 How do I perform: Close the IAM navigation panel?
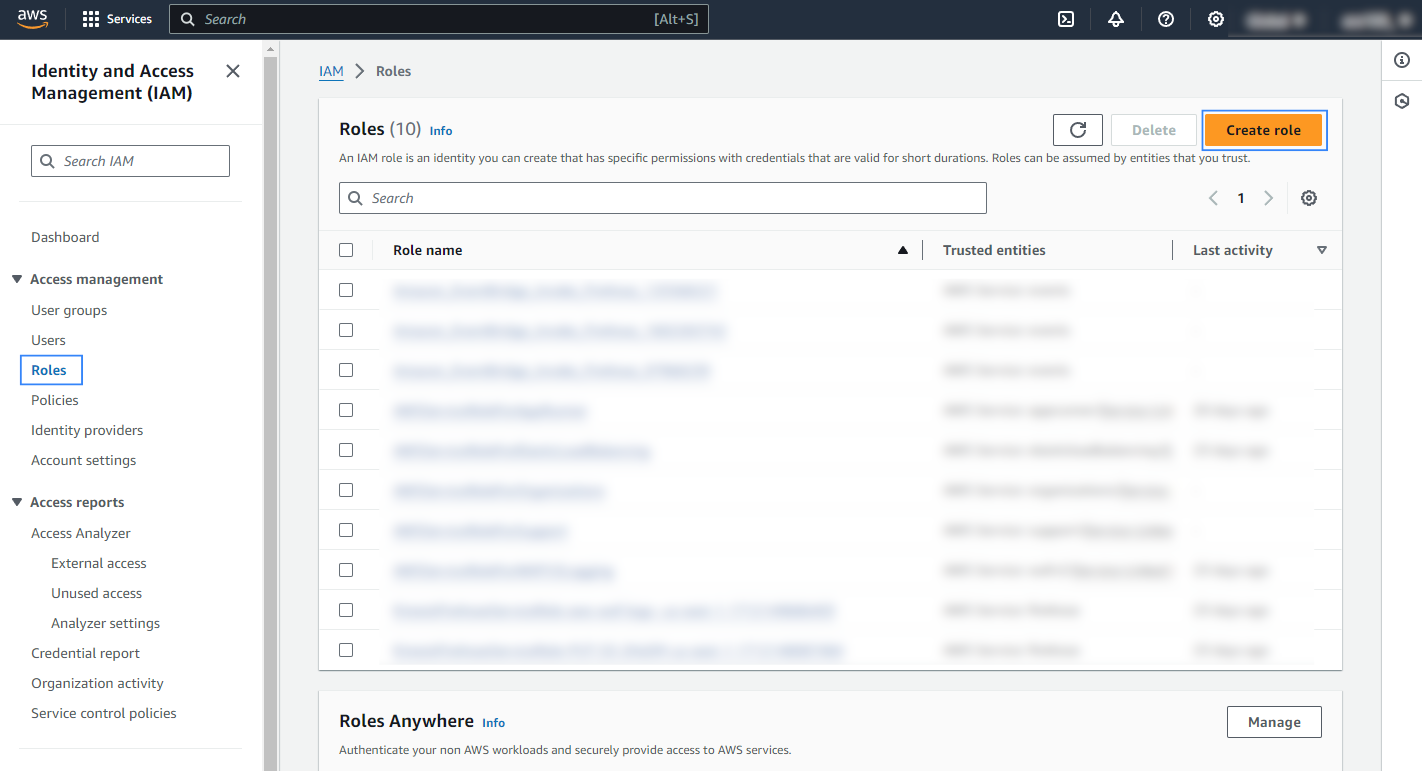point(233,71)
